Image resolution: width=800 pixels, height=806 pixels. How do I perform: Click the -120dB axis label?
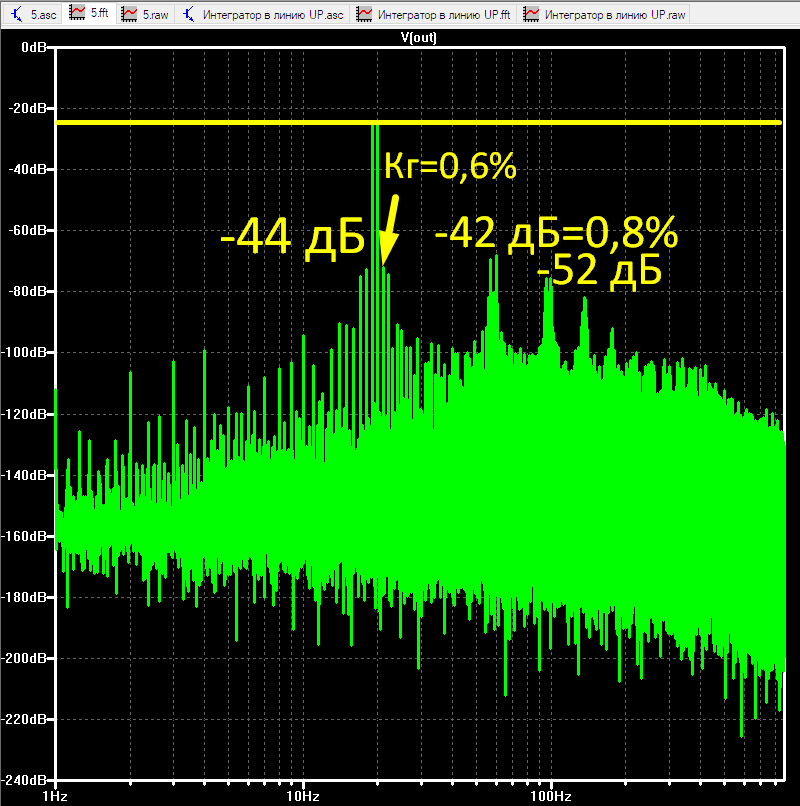click(24, 414)
